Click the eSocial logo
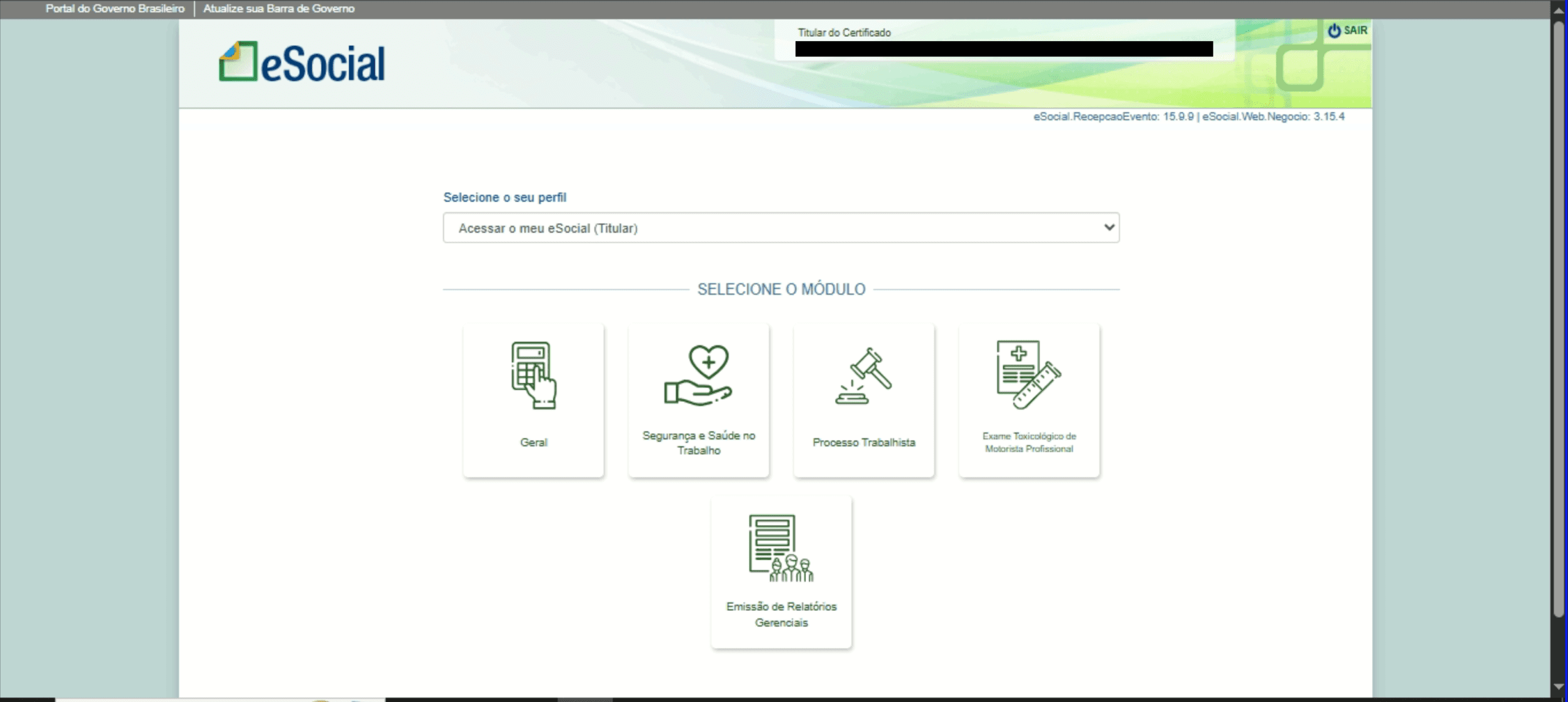The image size is (1568, 702). [302, 62]
